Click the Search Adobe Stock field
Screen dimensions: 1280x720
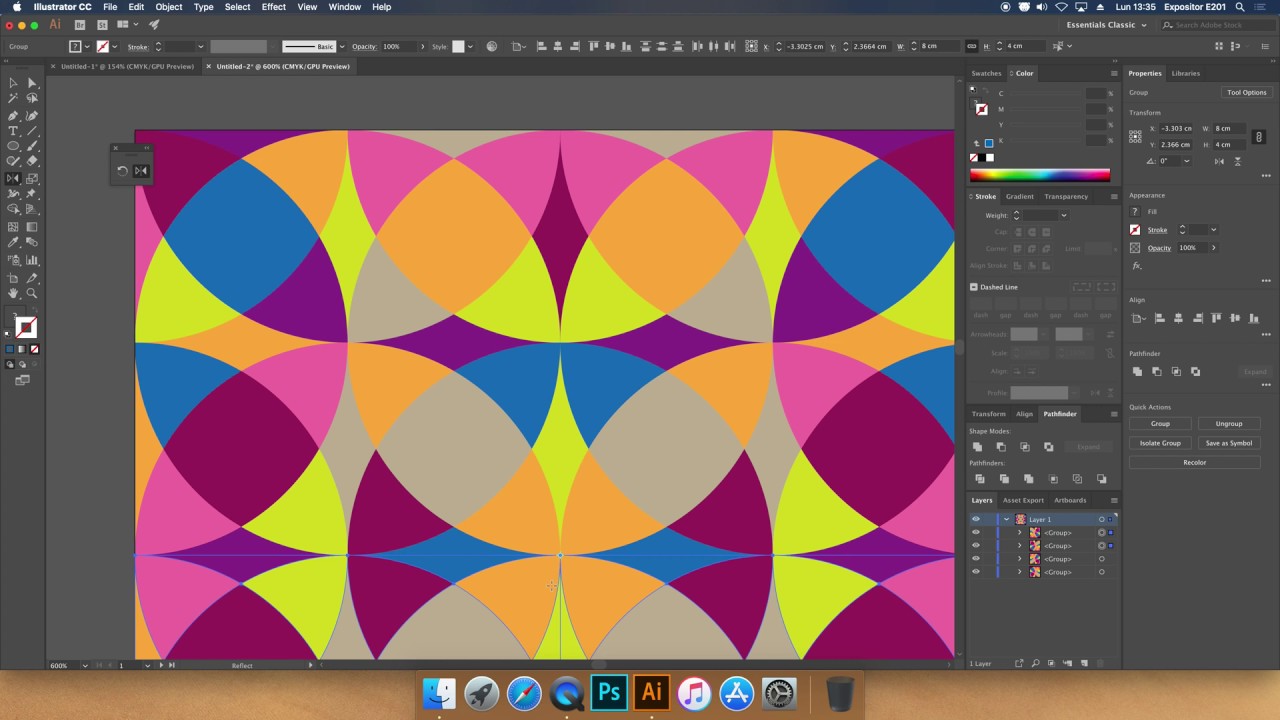[x=1217, y=25]
